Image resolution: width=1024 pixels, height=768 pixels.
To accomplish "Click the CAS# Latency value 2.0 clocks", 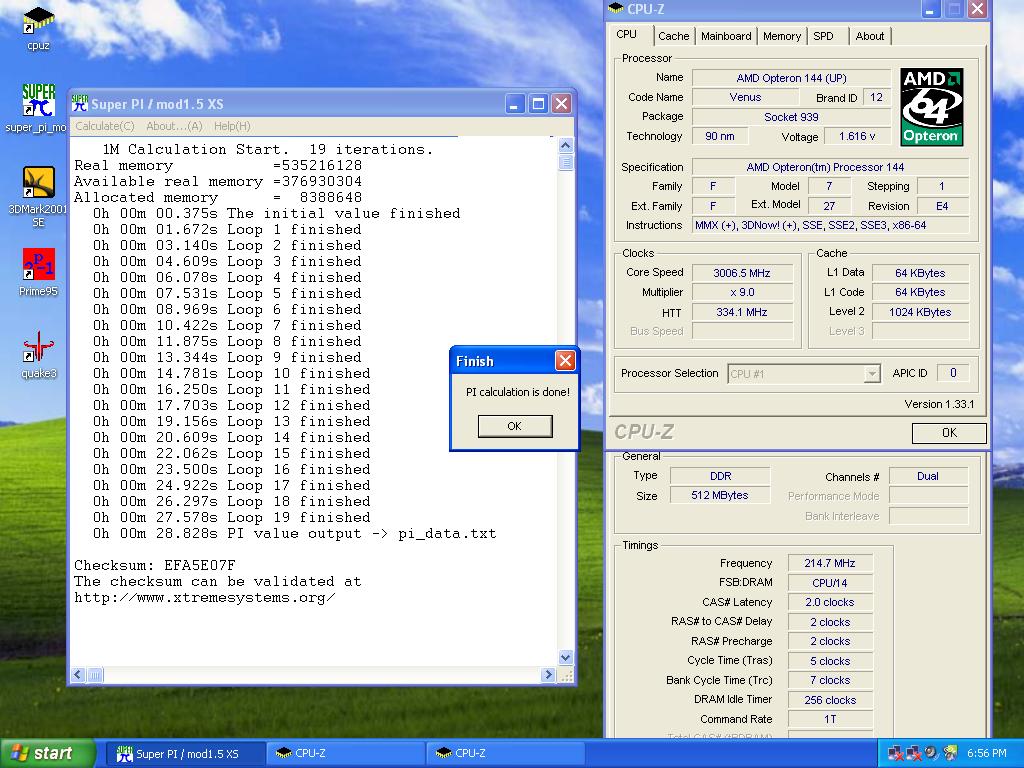I will [829, 602].
